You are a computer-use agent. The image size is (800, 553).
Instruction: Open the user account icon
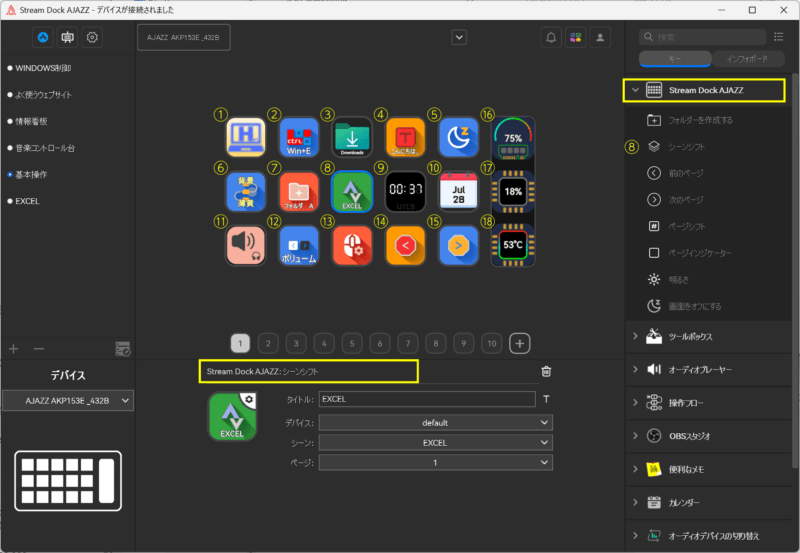(x=600, y=37)
